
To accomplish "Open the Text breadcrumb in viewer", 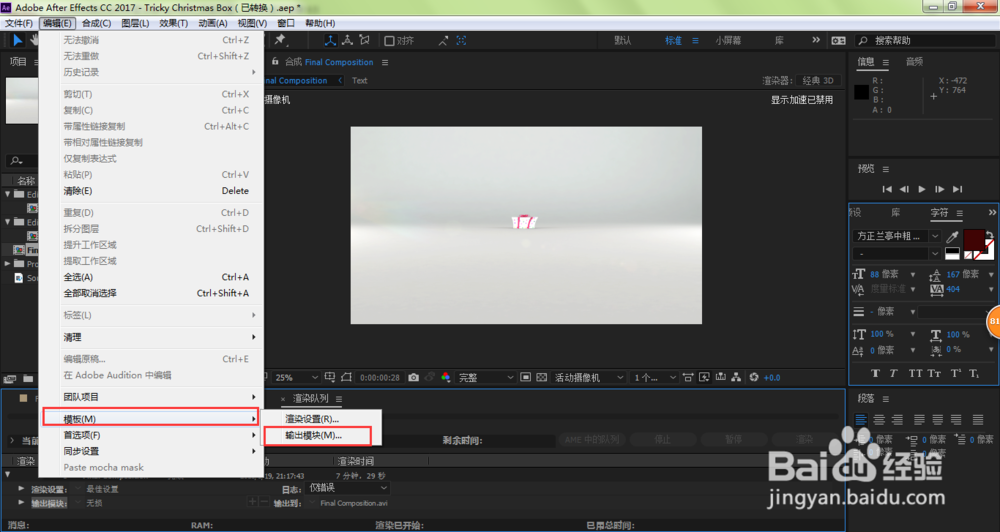I will pyautogui.click(x=360, y=80).
